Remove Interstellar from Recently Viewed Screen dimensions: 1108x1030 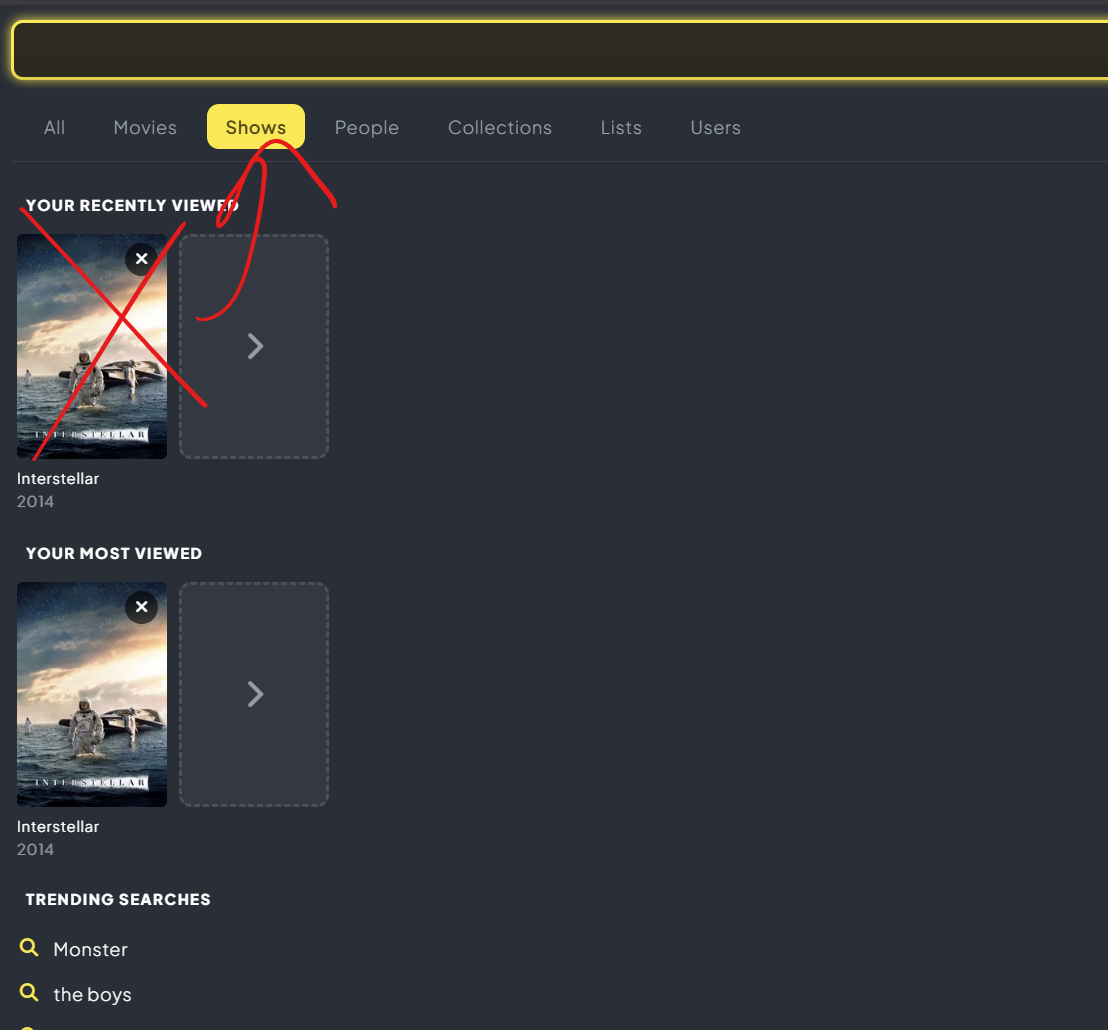(141, 259)
